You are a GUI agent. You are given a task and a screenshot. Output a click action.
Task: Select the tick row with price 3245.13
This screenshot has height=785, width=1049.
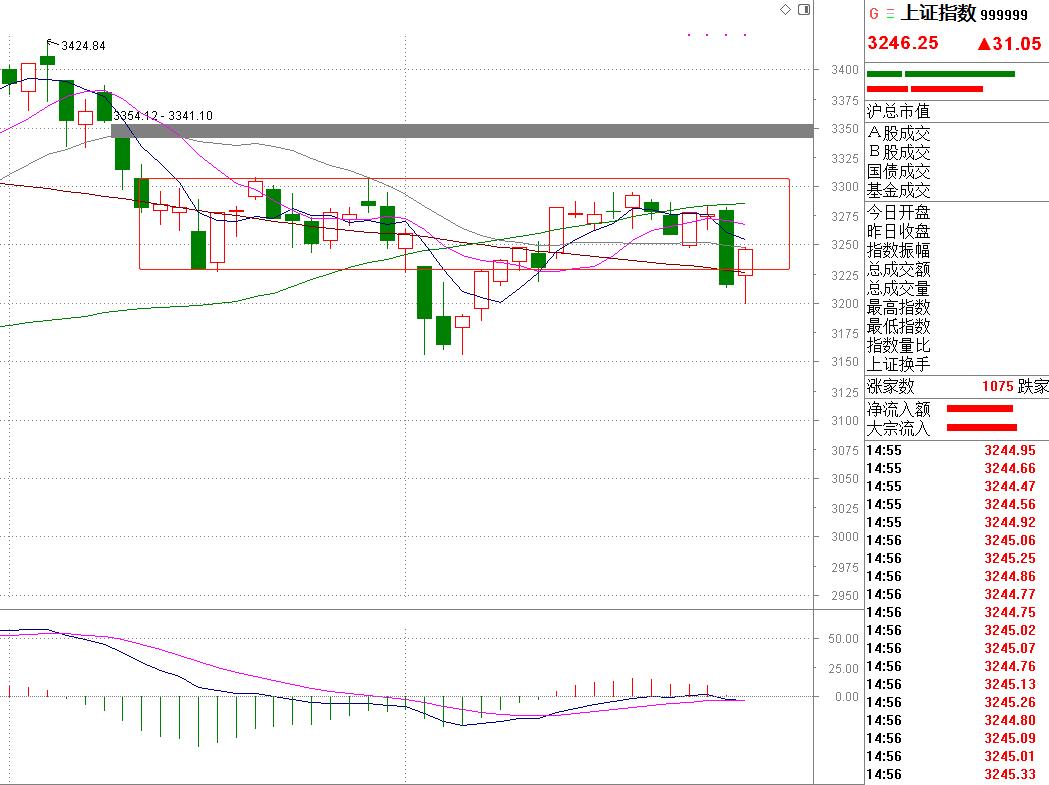957,684
